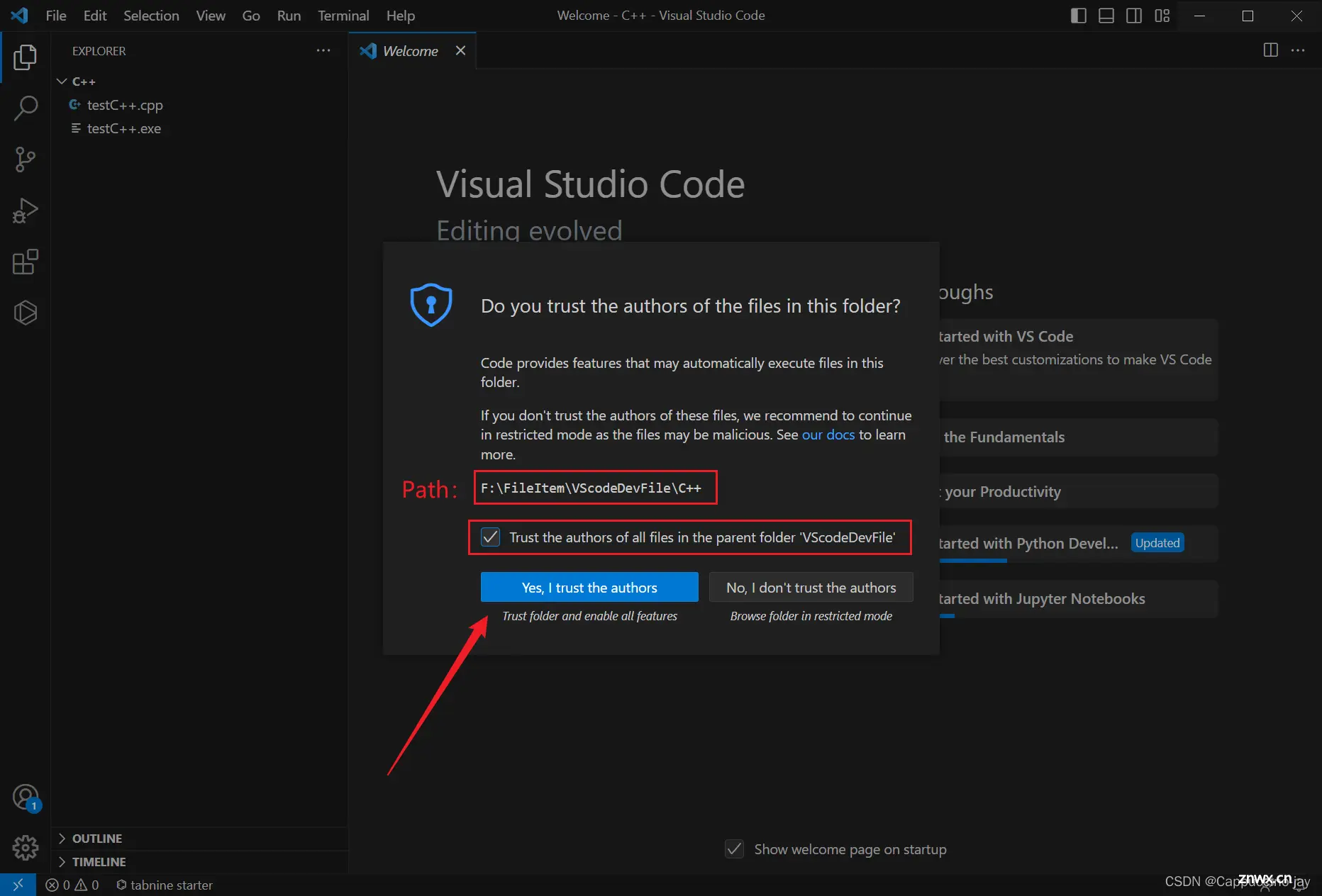Open Get Started with Jupyter Notebooks walkthrough
The height and width of the screenshot is (896, 1322).
(x=1078, y=599)
